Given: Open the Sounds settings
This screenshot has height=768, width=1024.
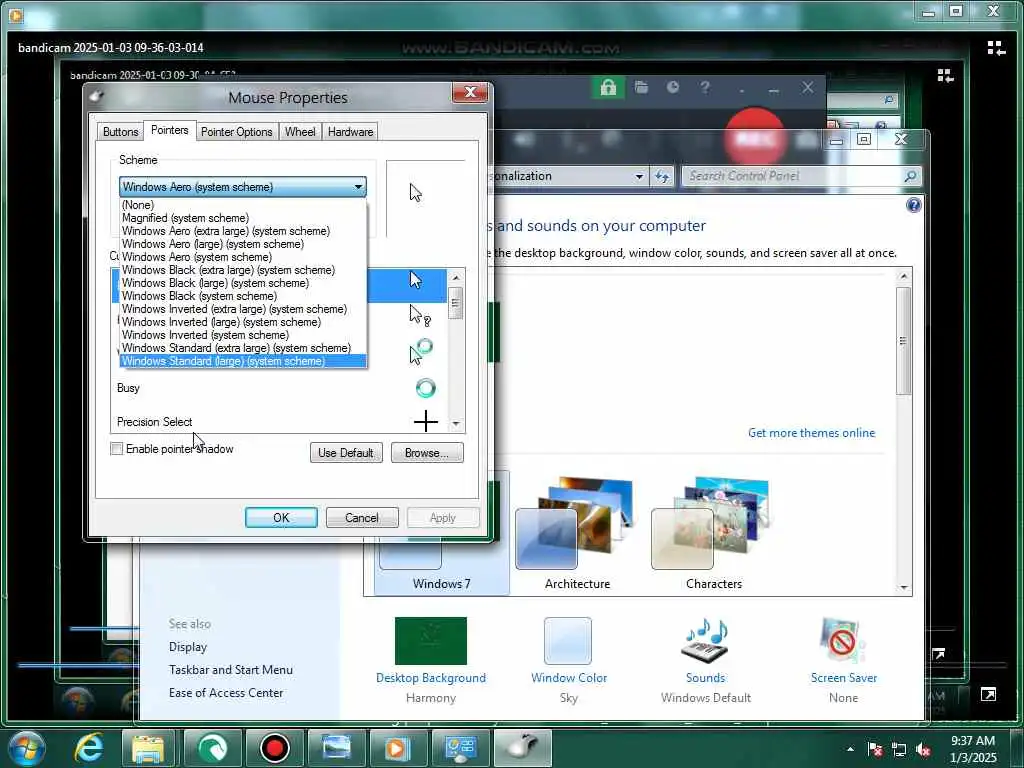Looking at the screenshot, I should (705, 660).
